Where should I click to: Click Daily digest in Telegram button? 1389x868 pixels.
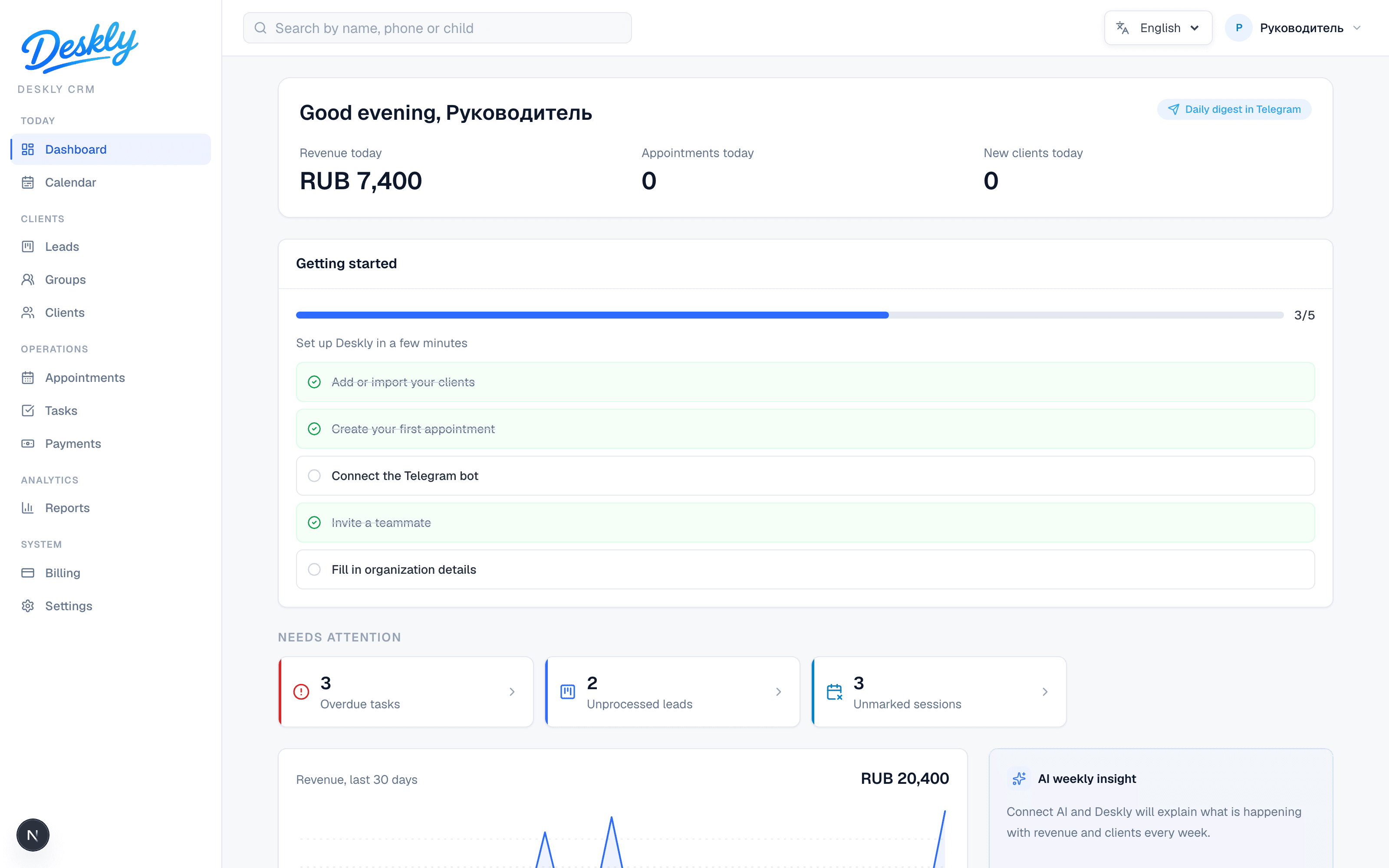[x=1234, y=109]
